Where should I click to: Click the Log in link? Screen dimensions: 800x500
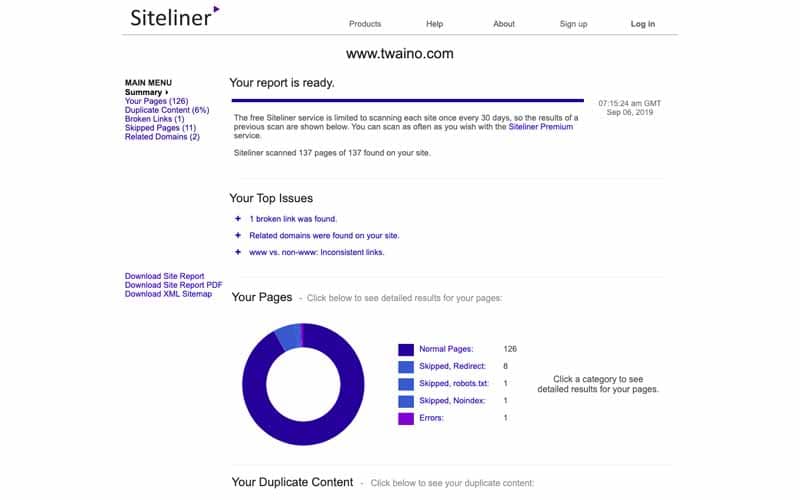pos(642,24)
